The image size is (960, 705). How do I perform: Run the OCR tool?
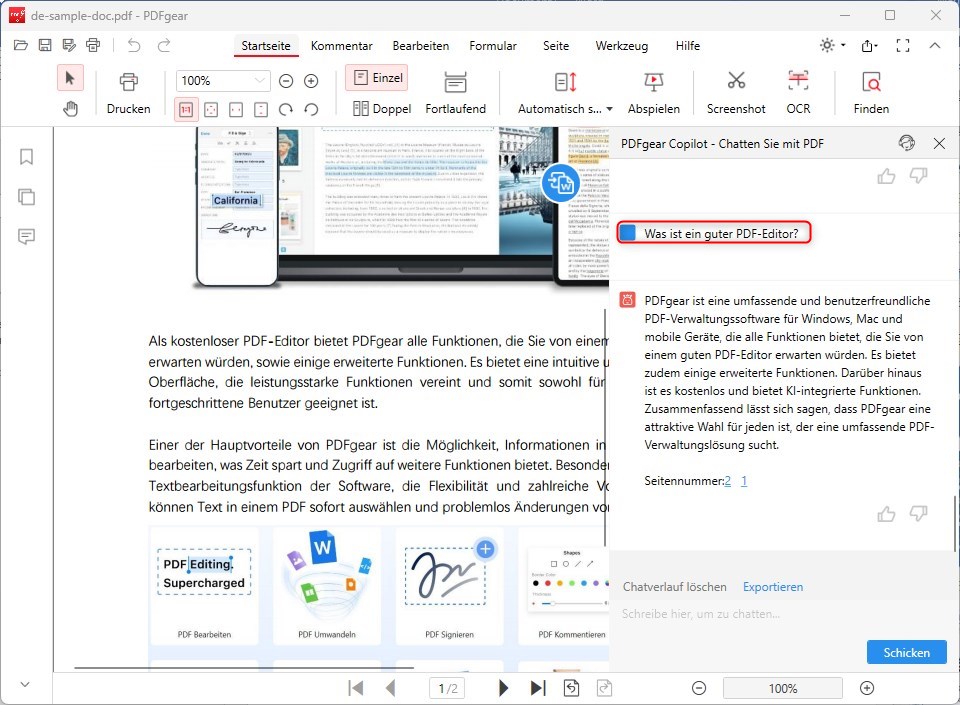point(798,93)
